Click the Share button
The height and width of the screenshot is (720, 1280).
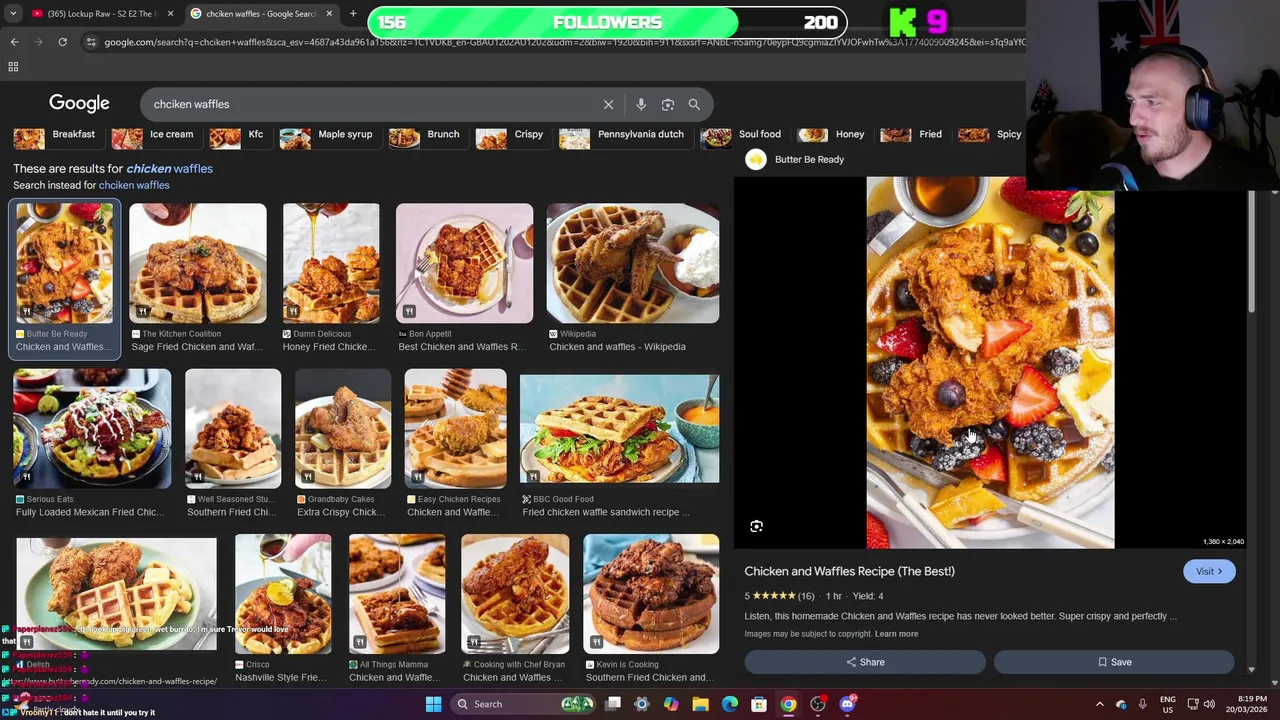coord(865,662)
